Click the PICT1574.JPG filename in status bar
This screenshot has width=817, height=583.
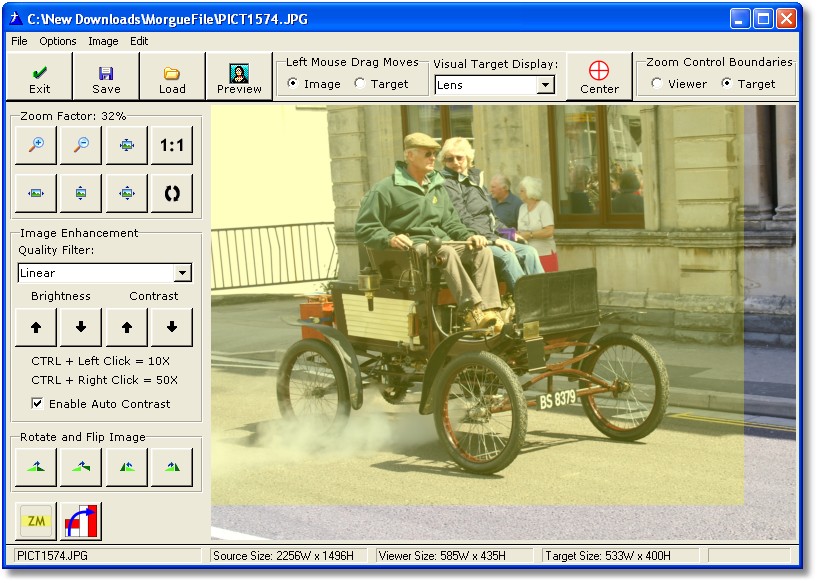click(52, 556)
